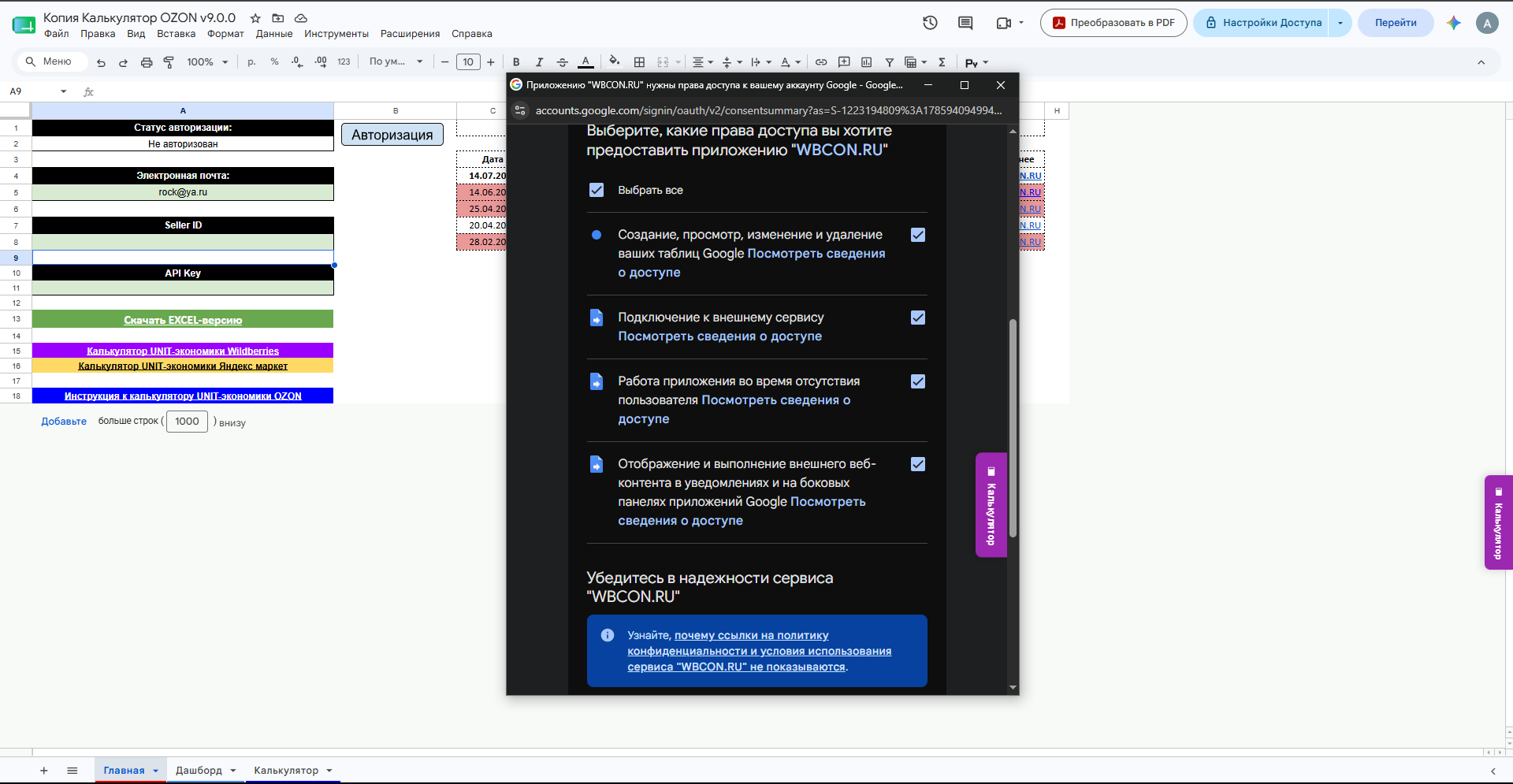Show all sheets list
This screenshot has height=784, width=1513.
pos(72,771)
